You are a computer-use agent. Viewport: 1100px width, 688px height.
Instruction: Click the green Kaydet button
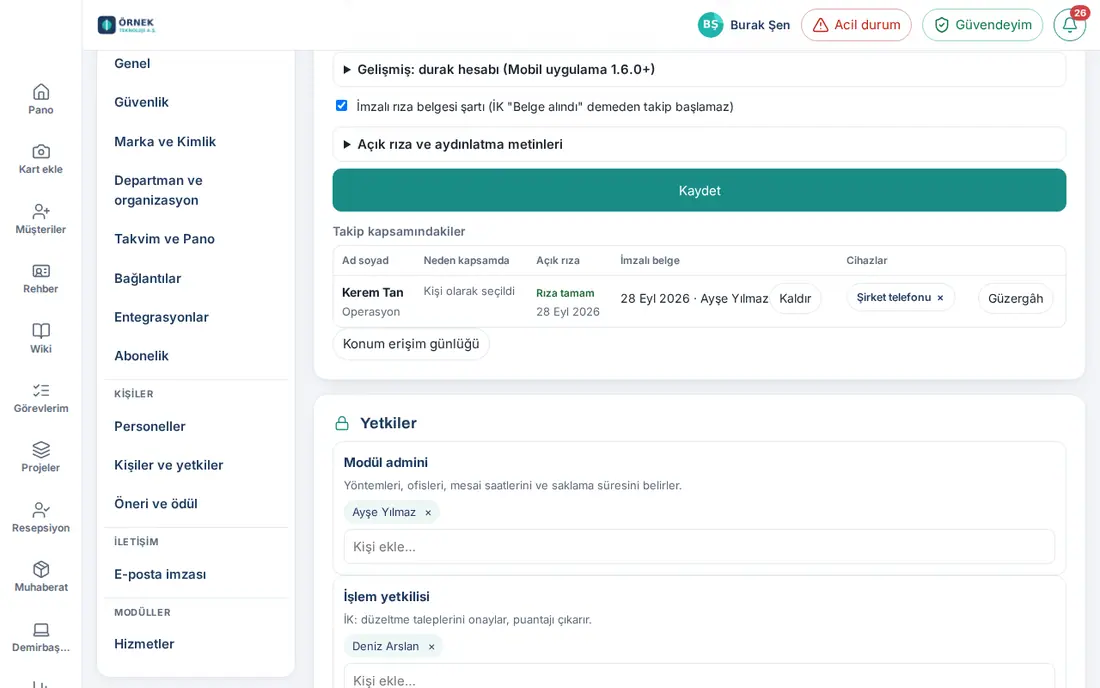699,190
